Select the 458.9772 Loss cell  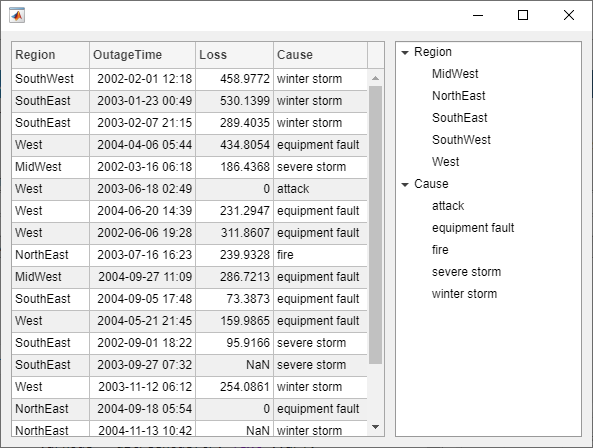[234, 79]
